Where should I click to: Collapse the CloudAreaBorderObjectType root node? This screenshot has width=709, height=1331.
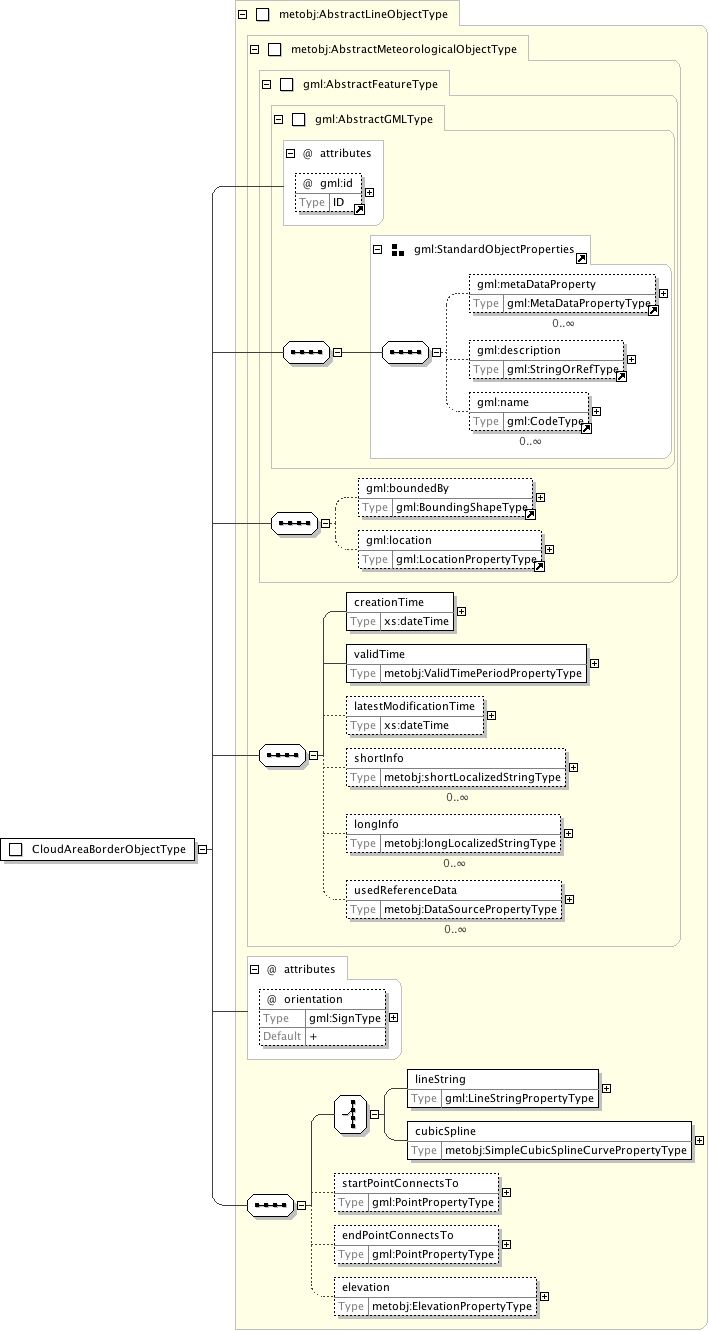tap(203, 849)
